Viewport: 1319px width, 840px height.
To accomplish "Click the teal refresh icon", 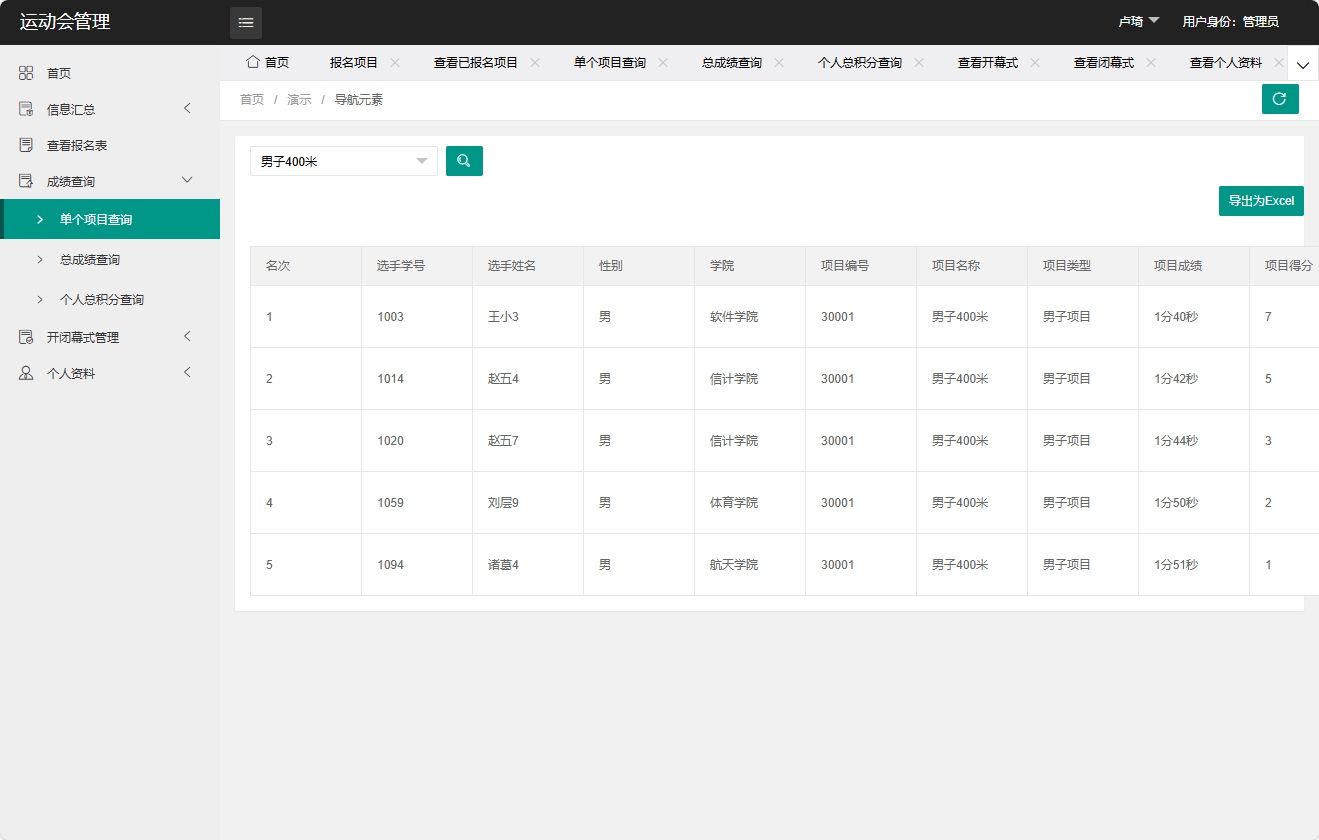I will pyautogui.click(x=1280, y=99).
